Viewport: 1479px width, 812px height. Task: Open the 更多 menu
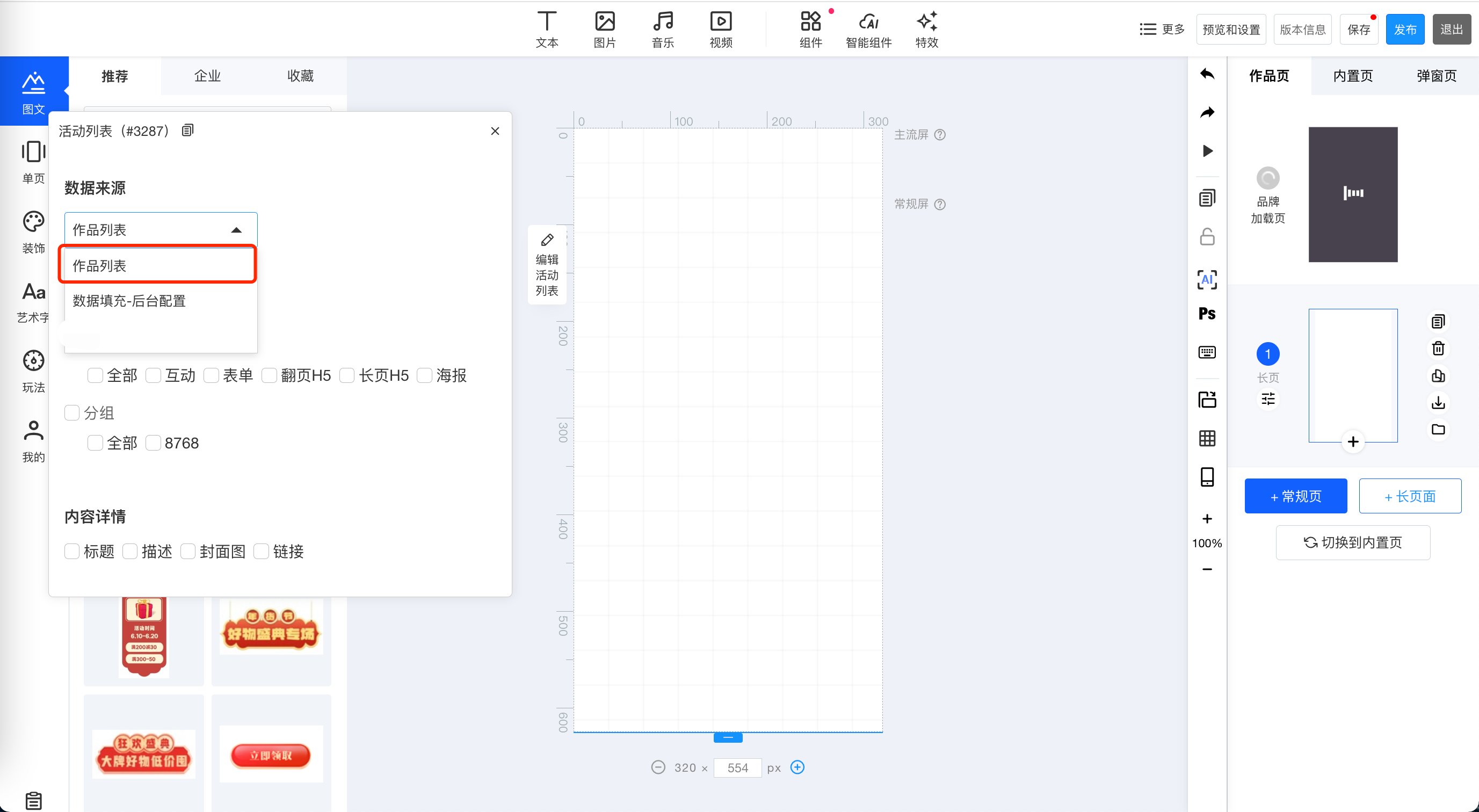click(1162, 30)
